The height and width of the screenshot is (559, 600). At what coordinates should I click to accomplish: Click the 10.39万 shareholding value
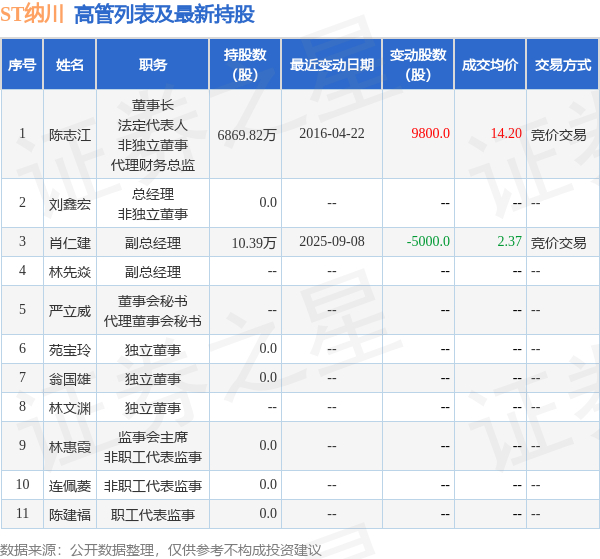click(x=254, y=243)
